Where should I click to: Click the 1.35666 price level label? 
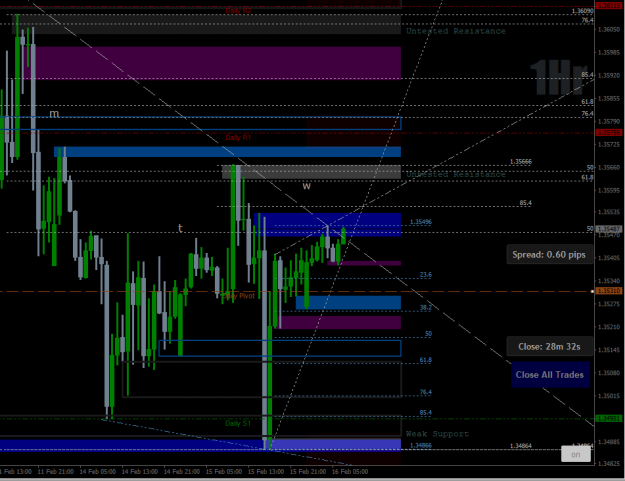tap(521, 161)
